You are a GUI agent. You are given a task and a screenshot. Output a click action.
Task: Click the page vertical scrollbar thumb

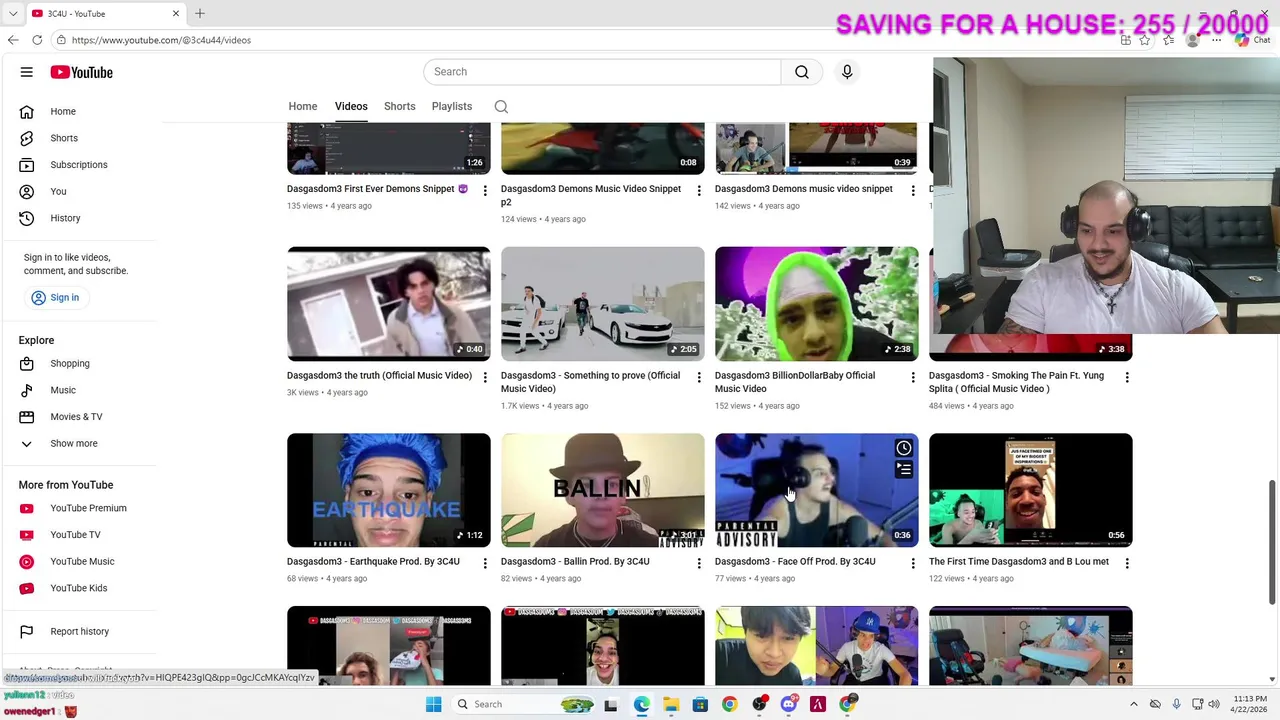[1272, 540]
